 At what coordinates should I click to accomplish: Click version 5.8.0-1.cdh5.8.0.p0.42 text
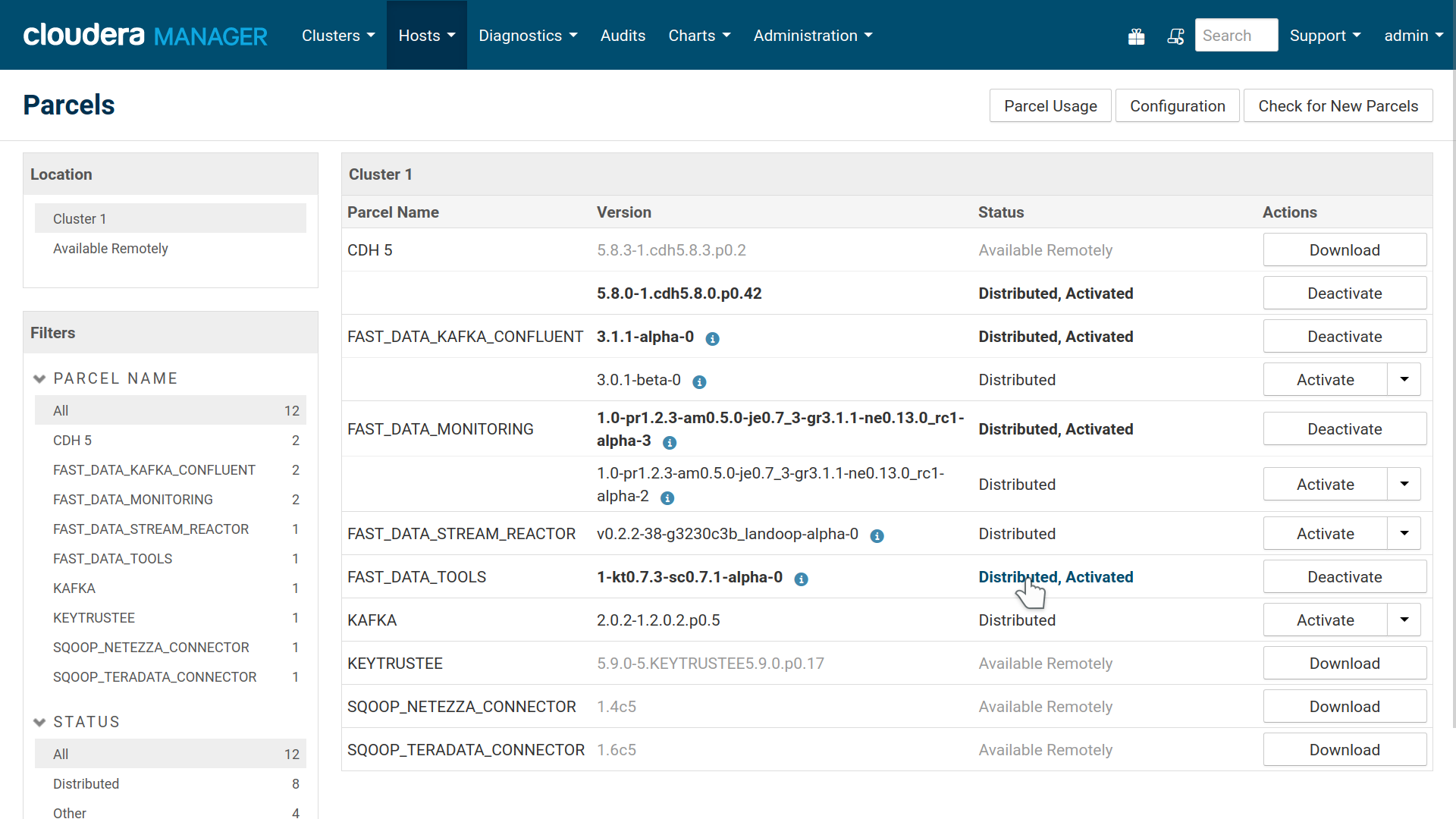pos(679,293)
